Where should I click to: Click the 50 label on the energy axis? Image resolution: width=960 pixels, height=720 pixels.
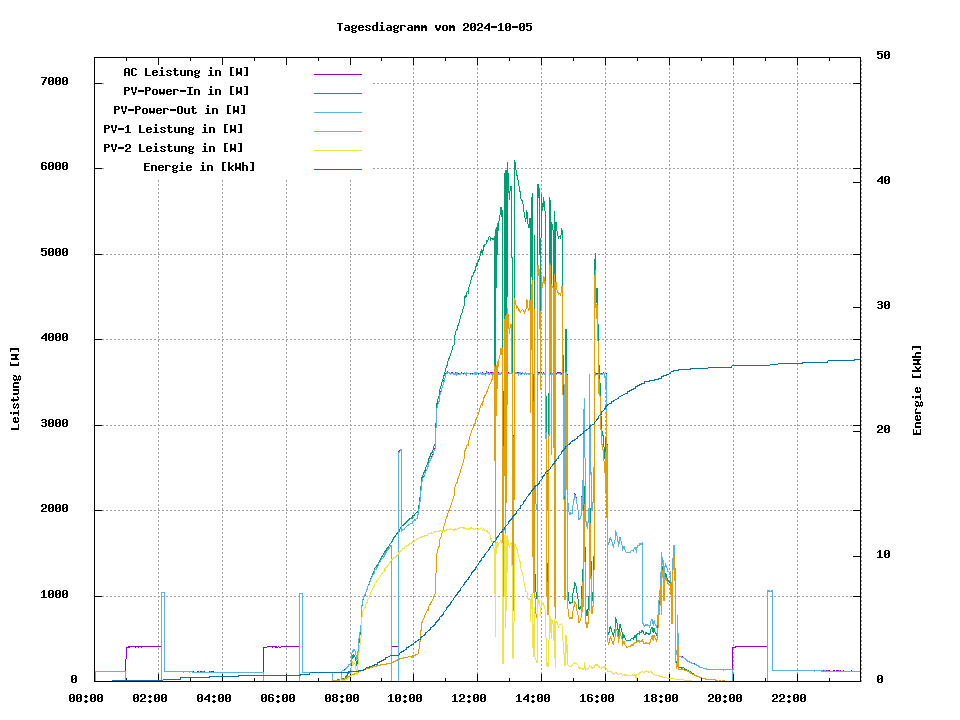coord(883,56)
